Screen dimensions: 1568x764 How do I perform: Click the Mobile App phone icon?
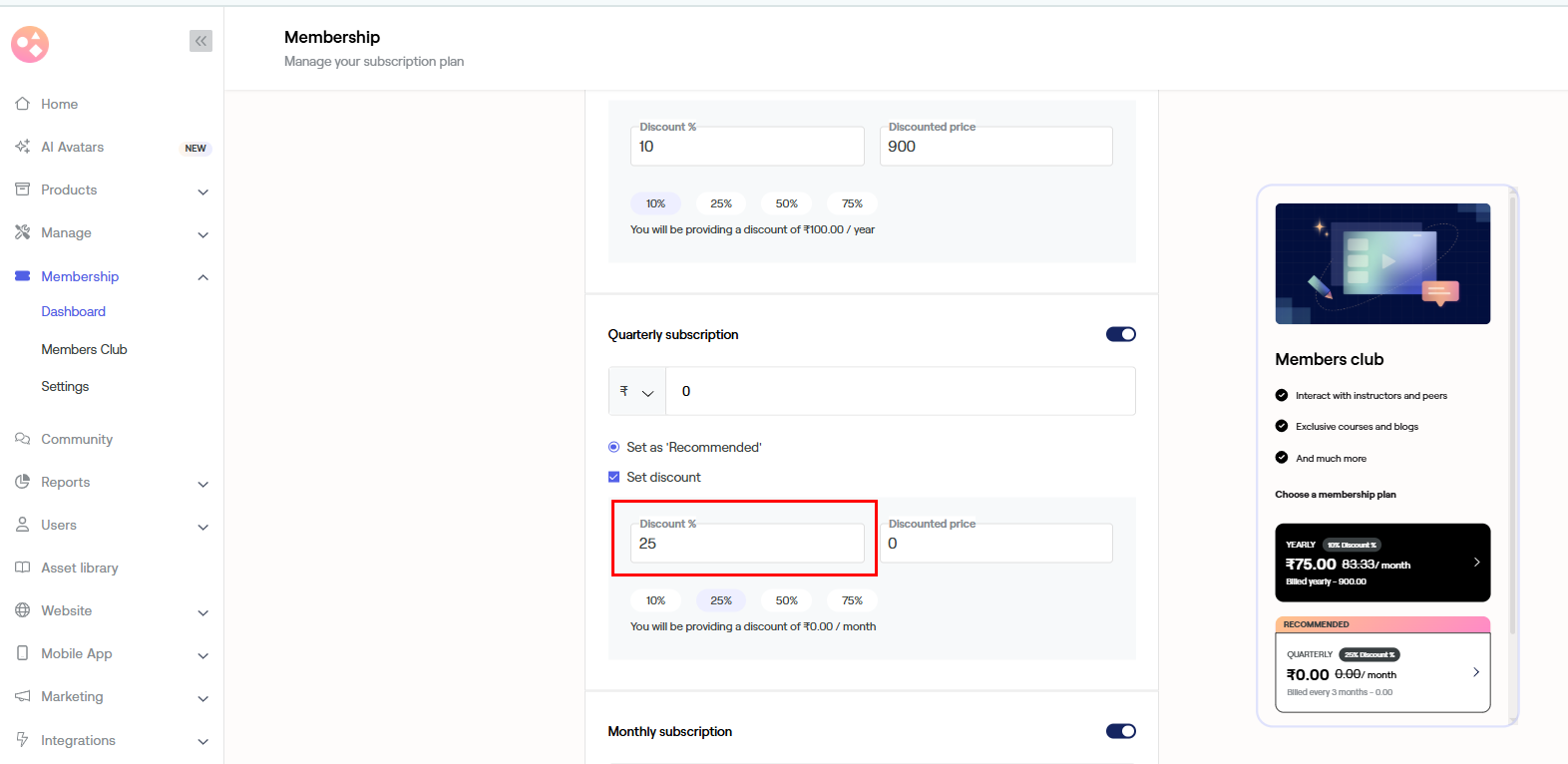23,653
